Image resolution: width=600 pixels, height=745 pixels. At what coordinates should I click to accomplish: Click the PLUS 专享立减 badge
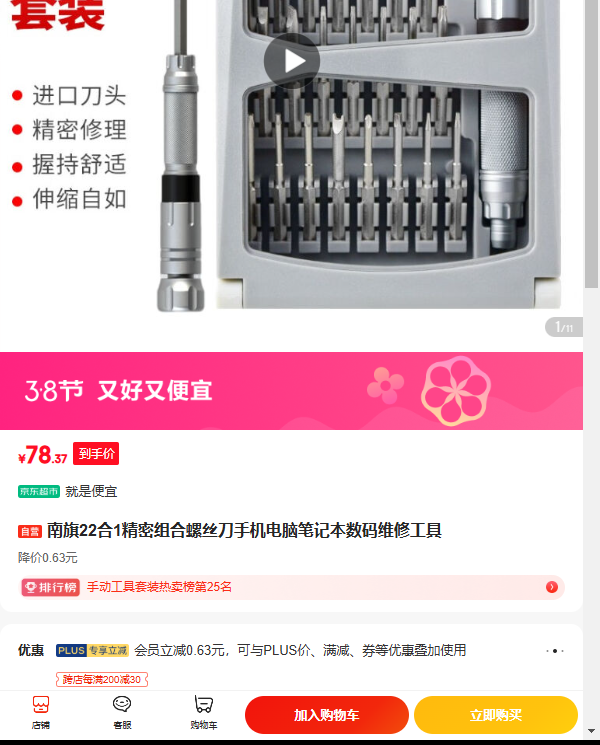[93, 650]
